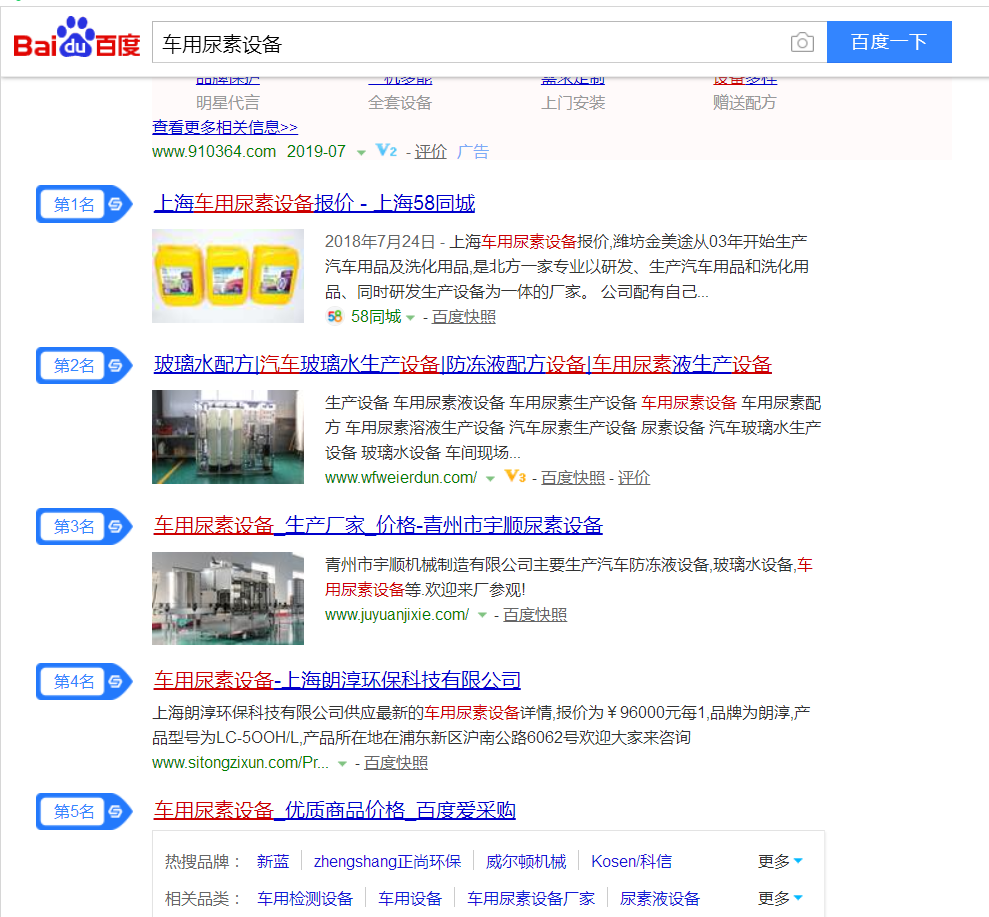Click the 第3名 rank badge icon
This screenshot has width=989, height=917.
(84, 527)
